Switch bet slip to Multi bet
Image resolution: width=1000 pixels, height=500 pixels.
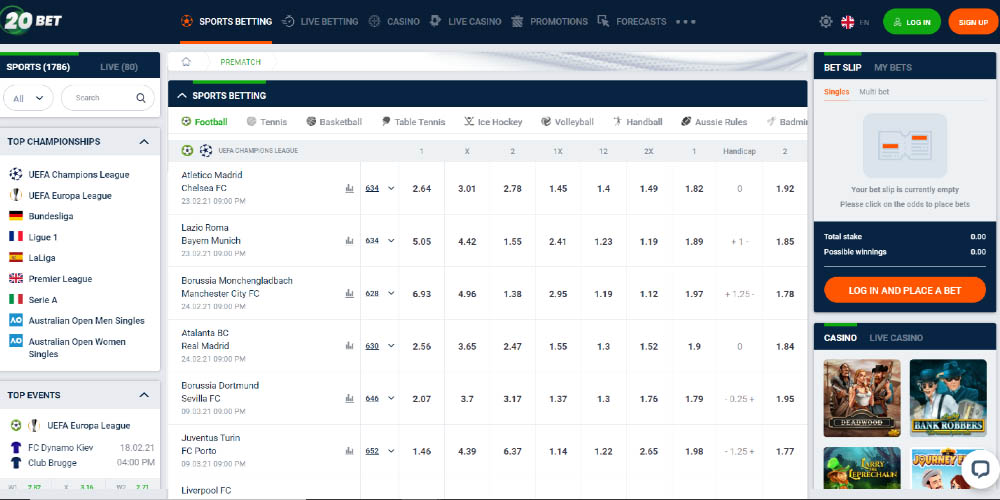[x=874, y=92]
